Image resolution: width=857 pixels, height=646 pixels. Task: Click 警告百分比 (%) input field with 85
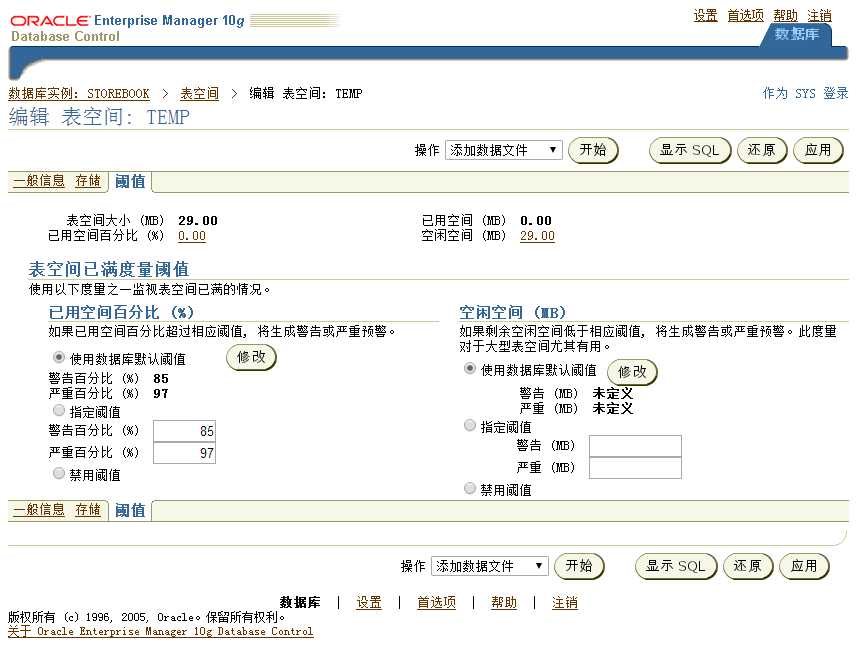pyautogui.click(x=185, y=431)
